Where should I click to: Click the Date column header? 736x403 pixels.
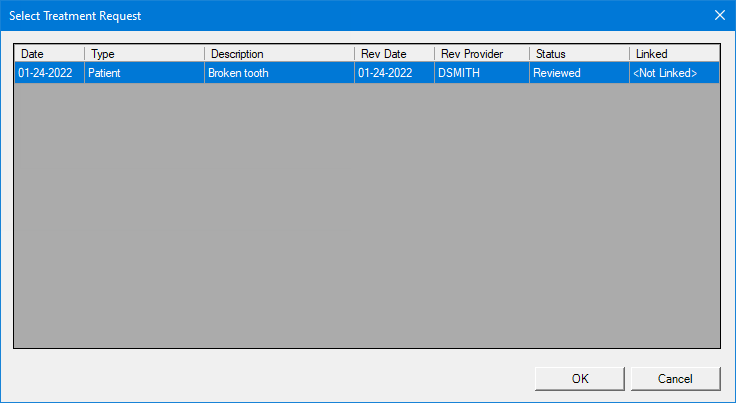[x=49, y=54]
